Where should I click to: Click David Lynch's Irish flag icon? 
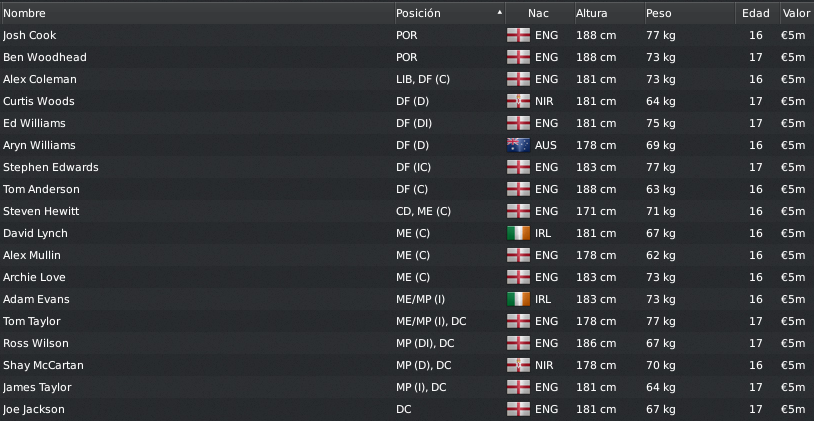[518, 233]
